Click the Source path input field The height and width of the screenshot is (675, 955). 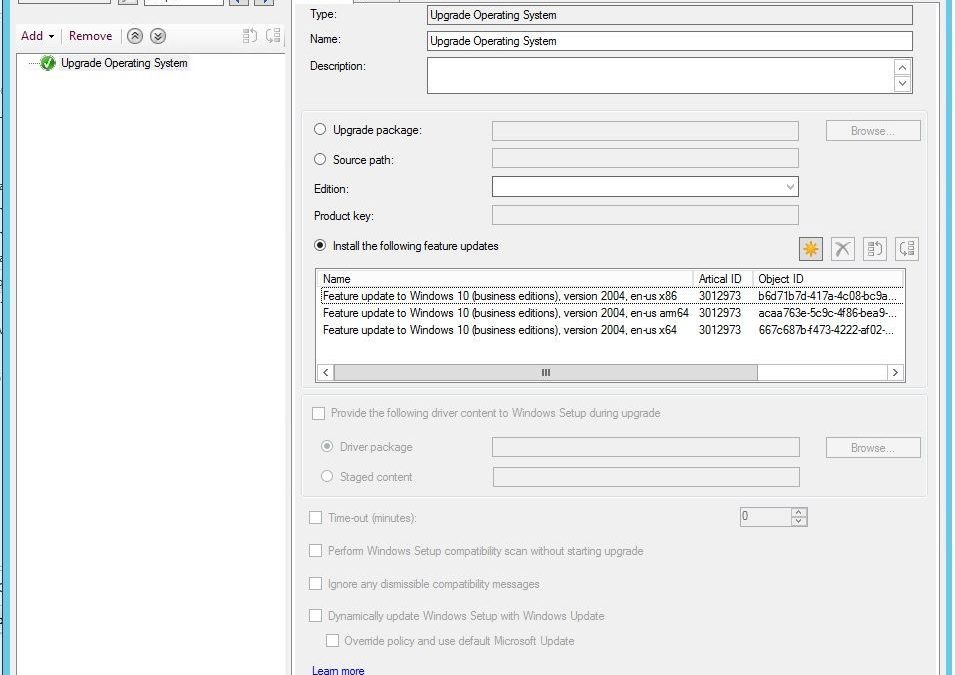645,158
